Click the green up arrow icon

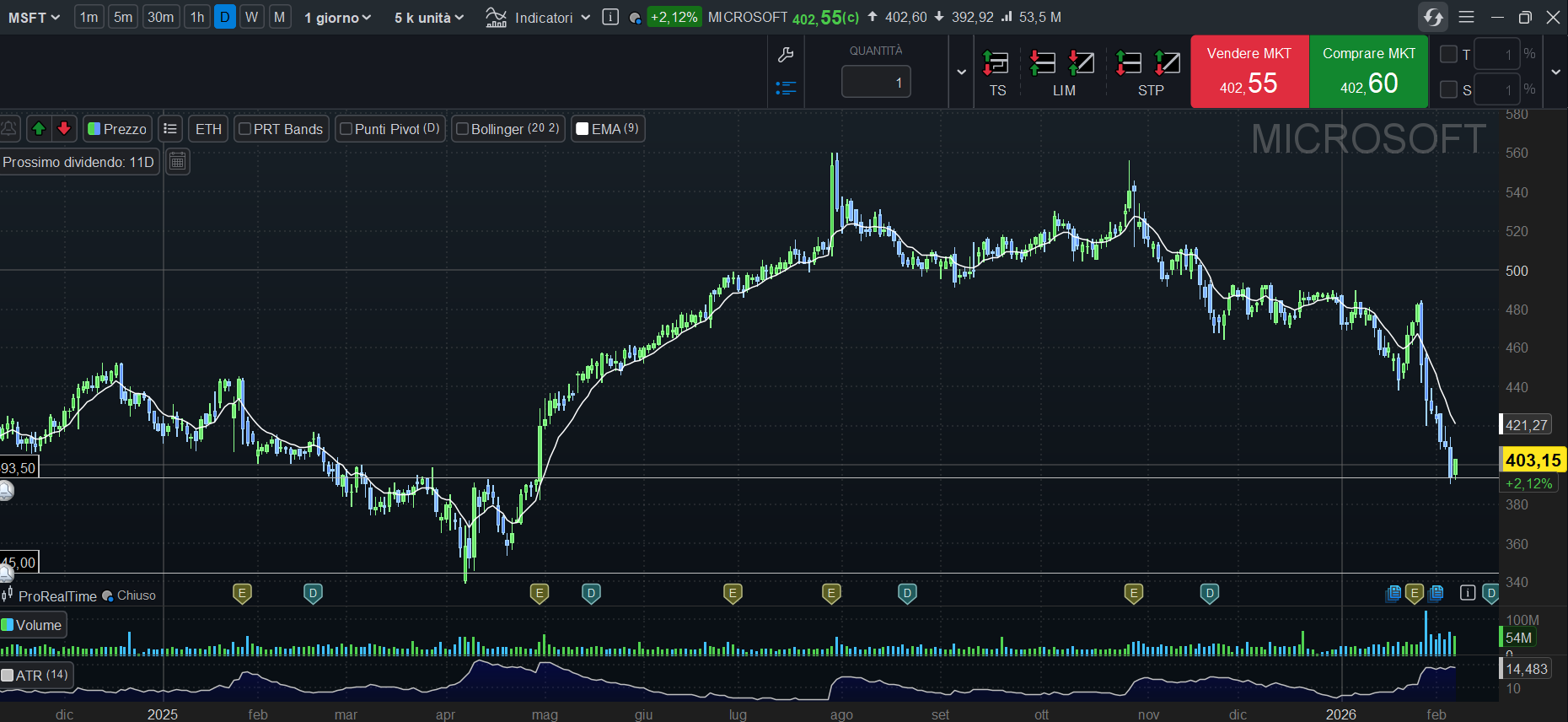point(39,128)
